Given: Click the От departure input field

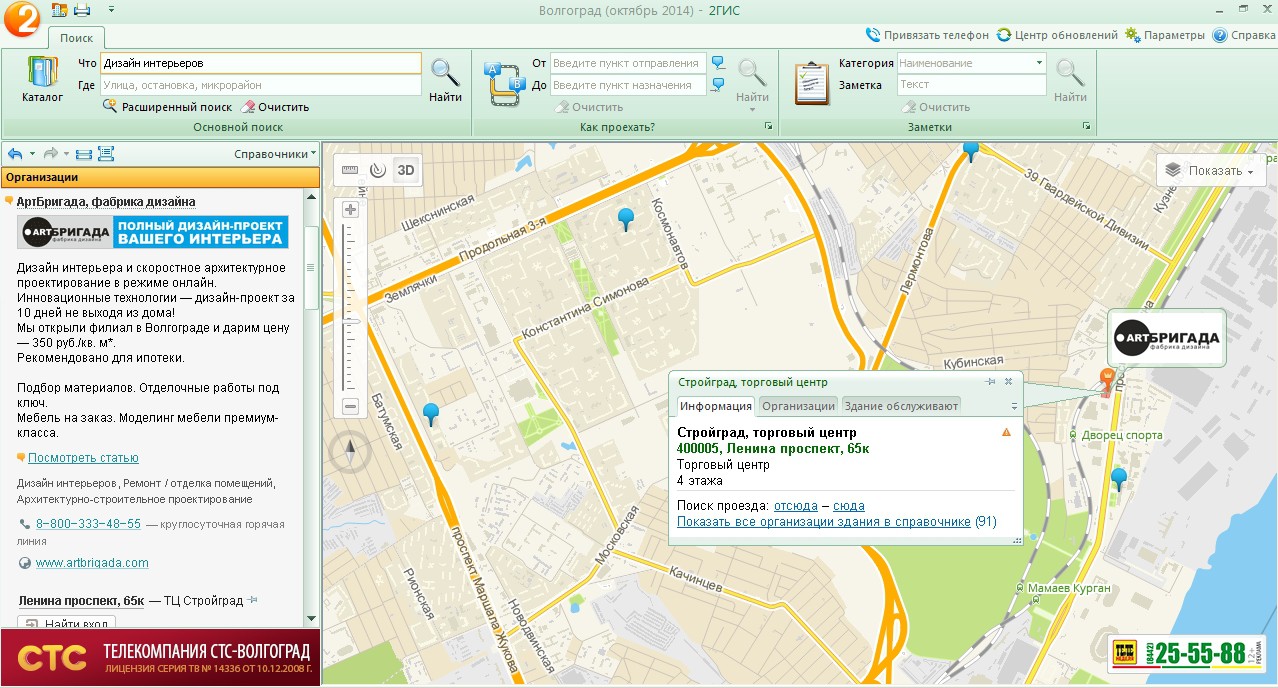Looking at the screenshot, I should point(628,63).
